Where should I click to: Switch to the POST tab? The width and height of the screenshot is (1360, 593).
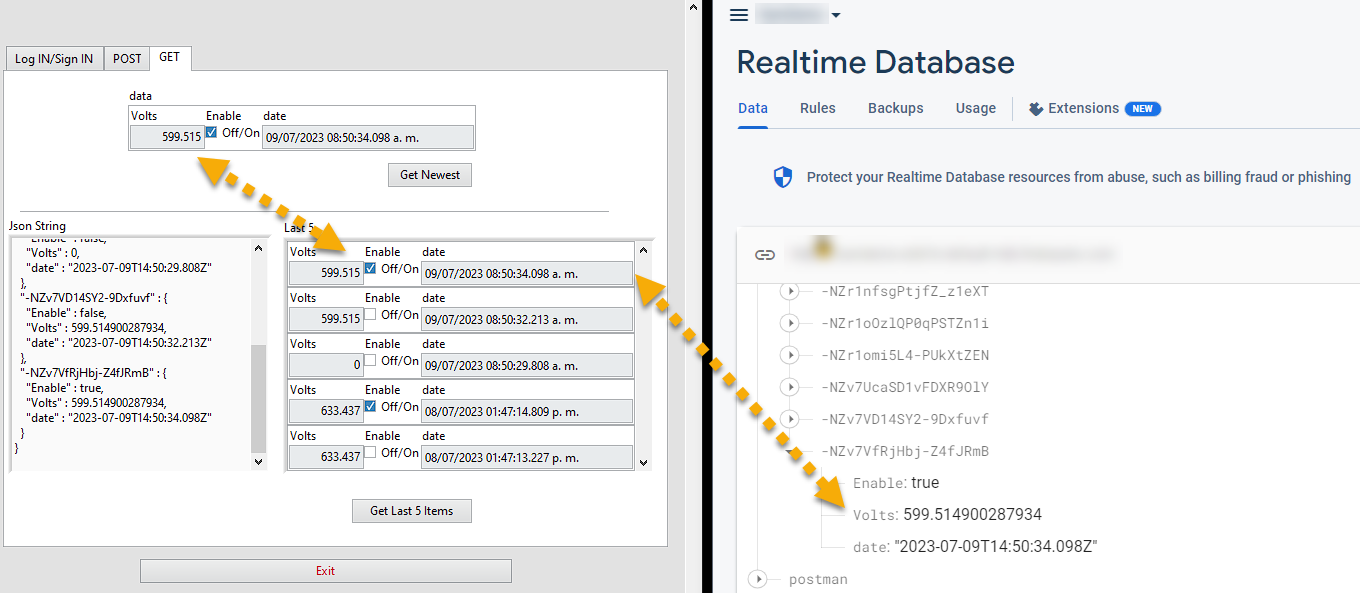126,58
